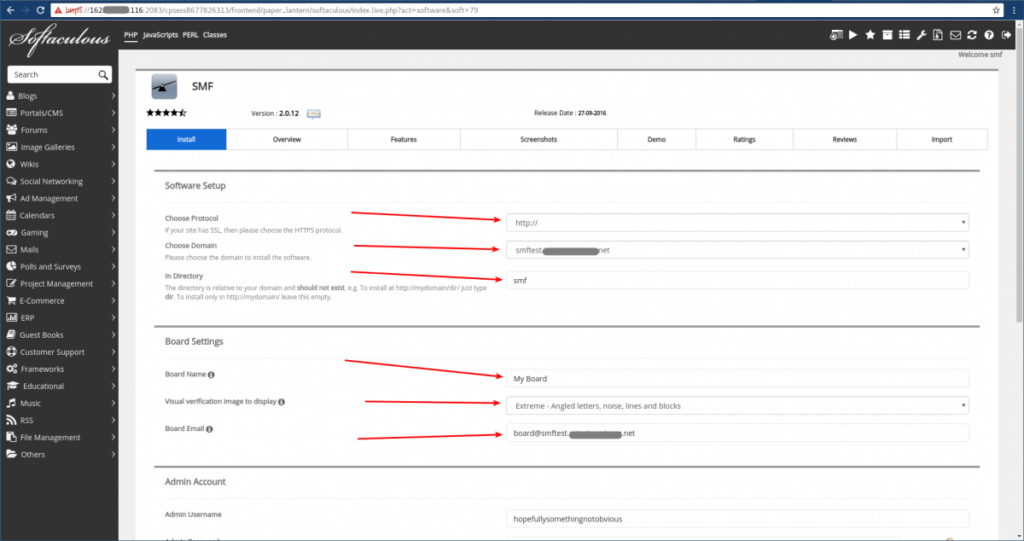Click the Softaculous logo

click(x=59, y=39)
